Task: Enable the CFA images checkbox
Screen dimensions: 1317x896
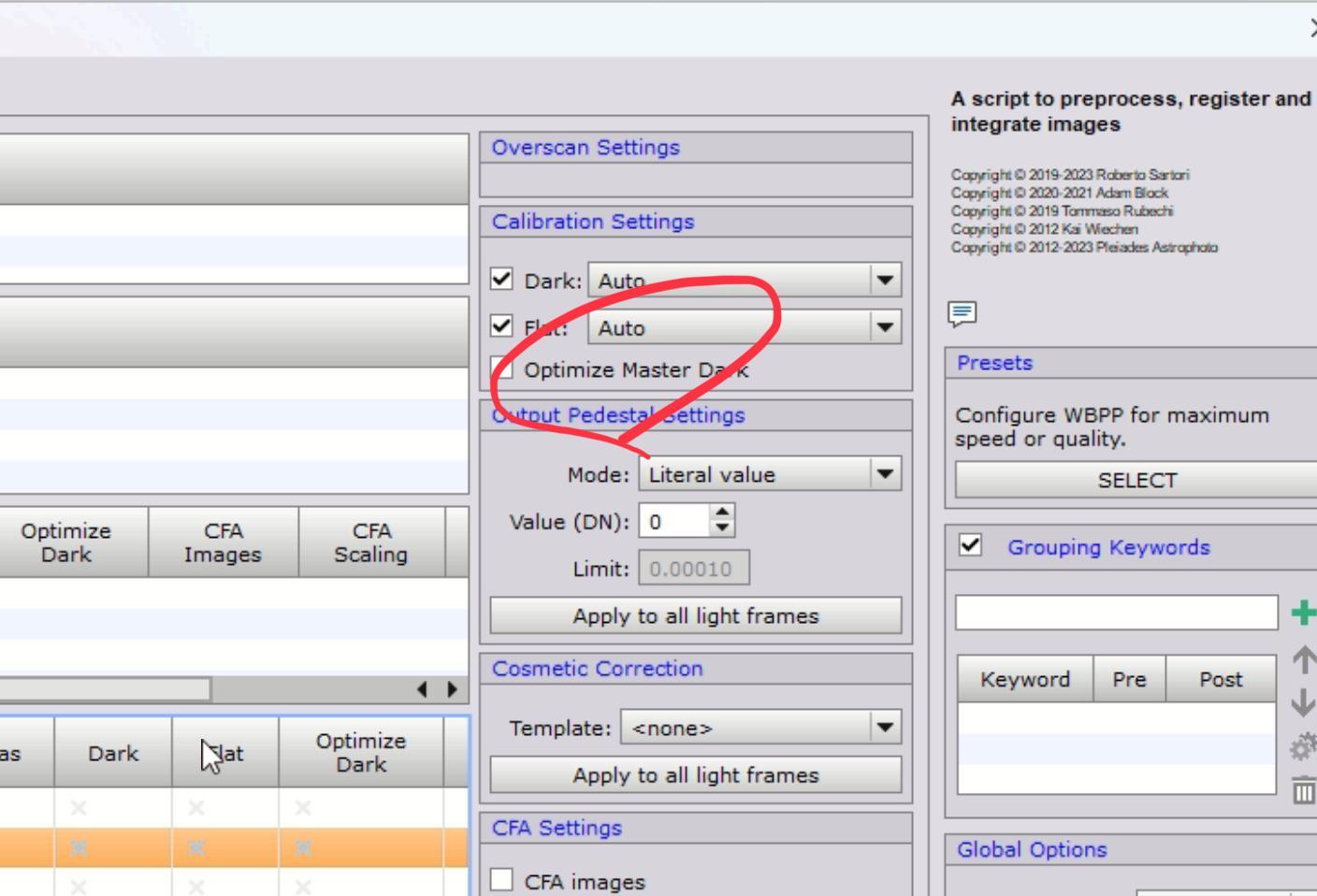Action: click(502, 880)
